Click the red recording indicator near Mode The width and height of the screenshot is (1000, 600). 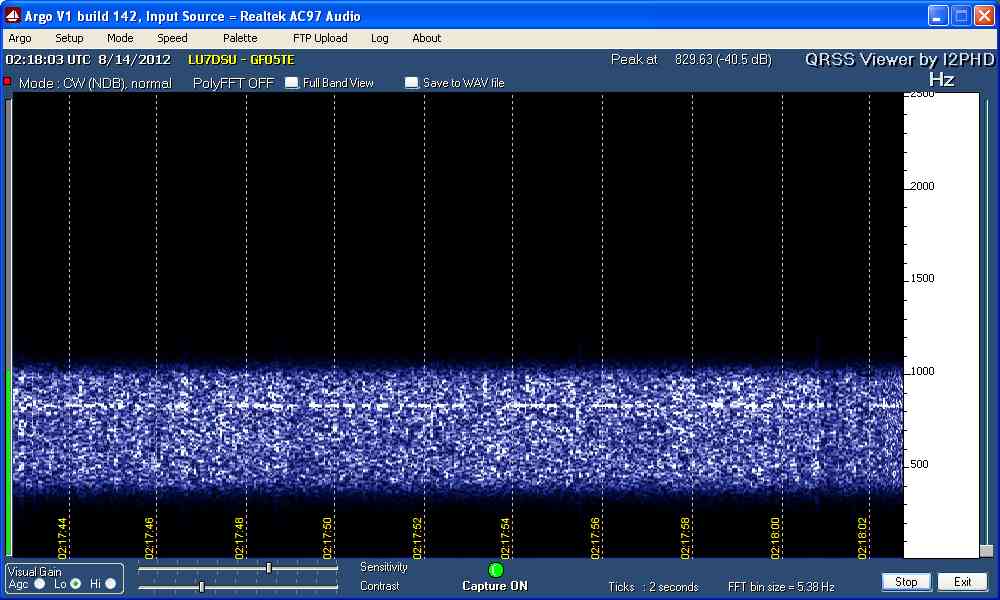(x=8, y=82)
